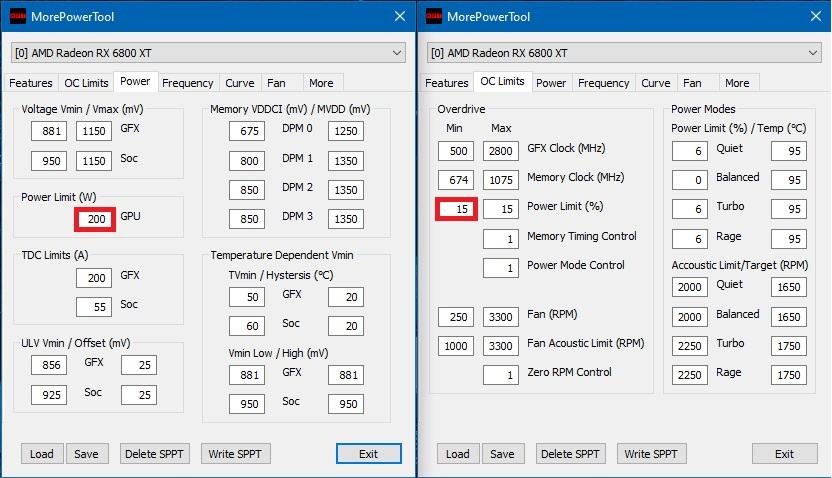The height and width of the screenshot is (478, 832).
Task: Click the GFX Clock Max field 2800
Action: pos(501,151)
